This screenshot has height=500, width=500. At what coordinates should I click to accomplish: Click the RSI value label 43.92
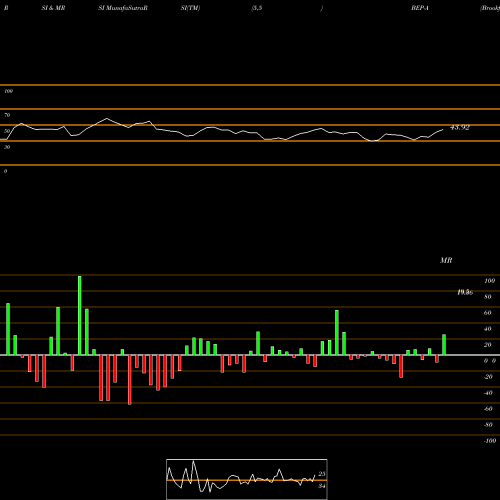[x=460, y=127]
